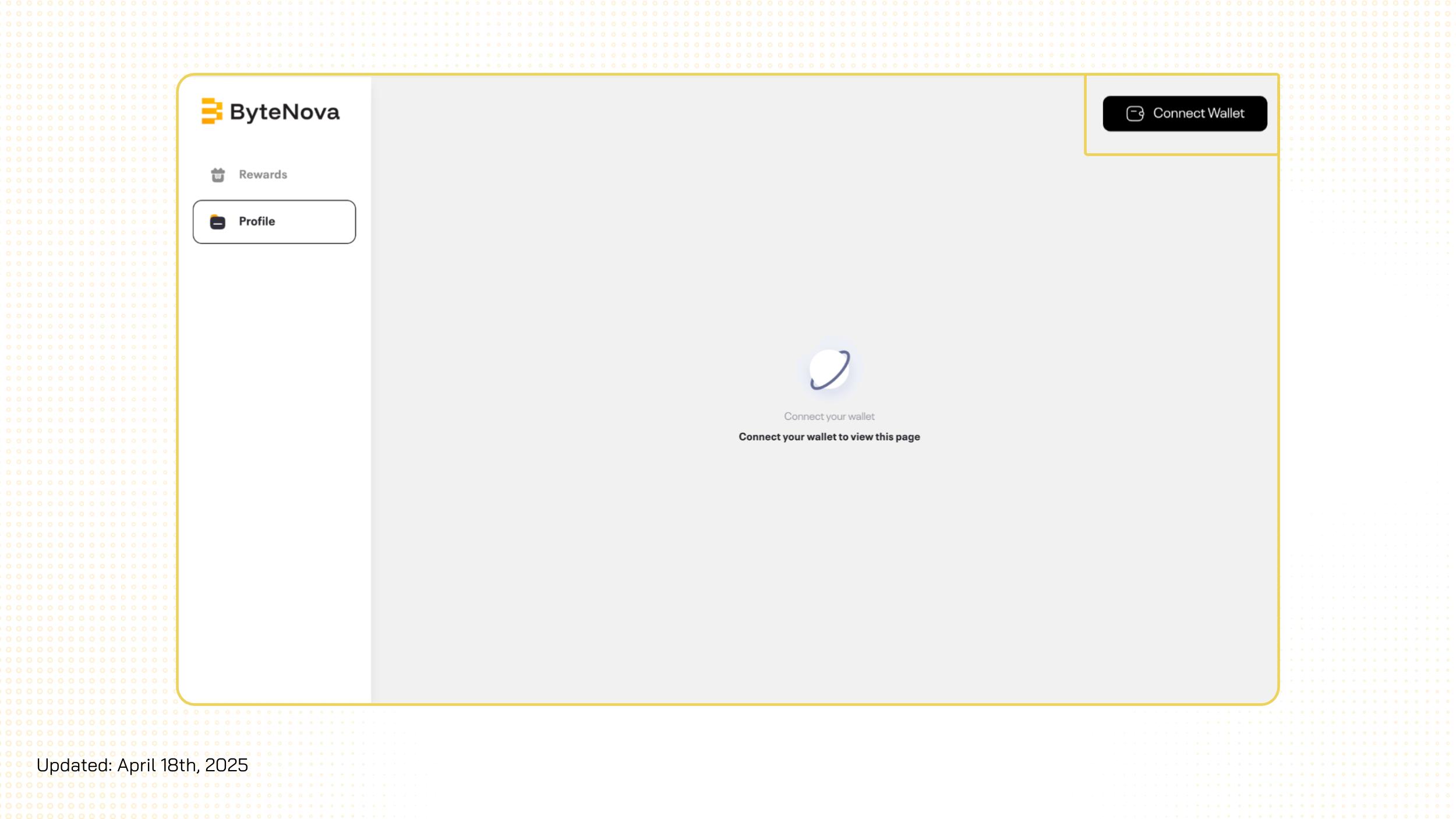Click the wallet icon inside Connect Wallet

point(1135,114)
